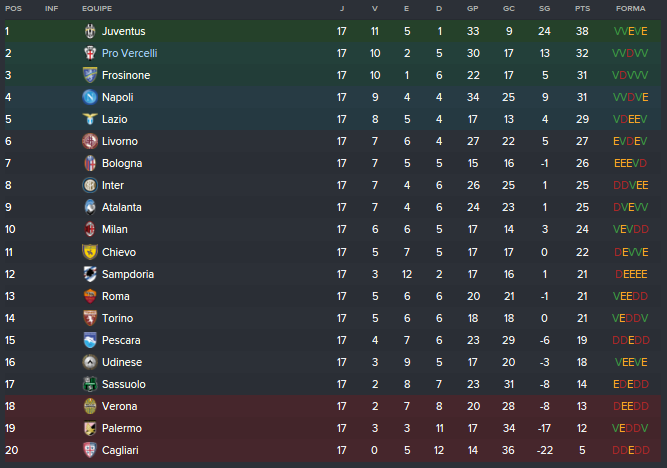This screenshot has height=468, width=667.
Task: Click the EQUIPE column header
Action: [97, 8]
